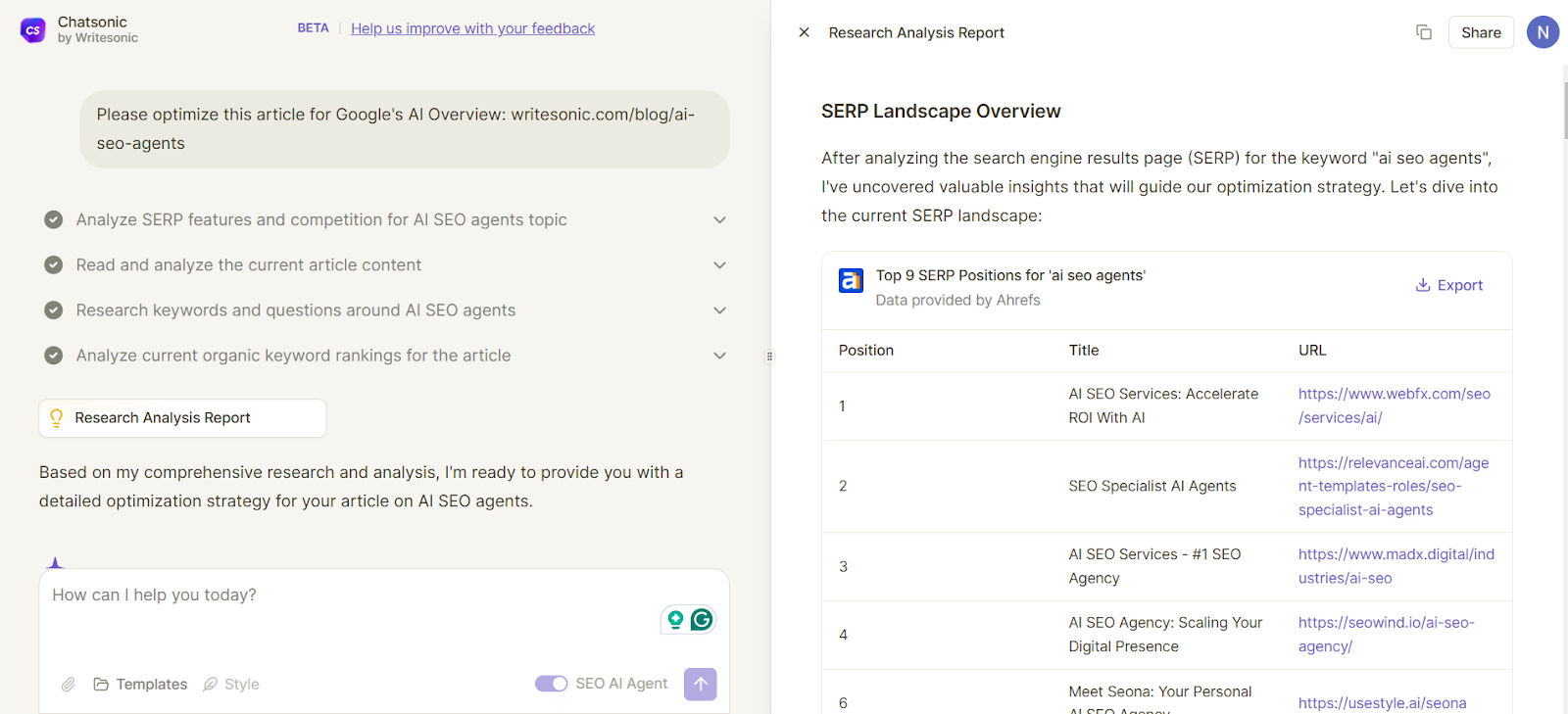Image resolution: width=1568 pixels, height=714 pixels.
Task: Click the Grammarly icon in input box
Action: click(x=702, y=619)
